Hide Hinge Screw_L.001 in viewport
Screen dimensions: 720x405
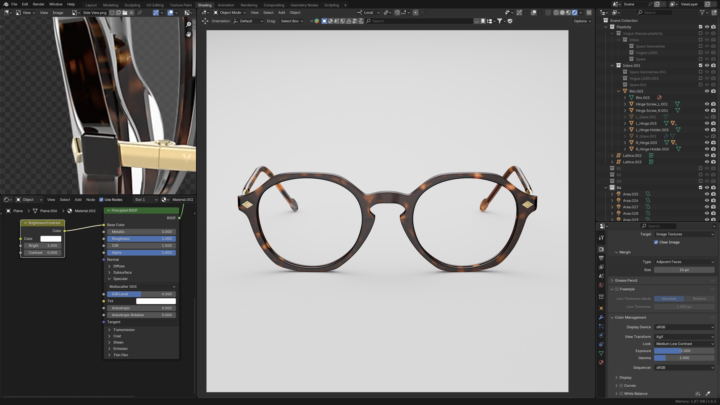706,103
